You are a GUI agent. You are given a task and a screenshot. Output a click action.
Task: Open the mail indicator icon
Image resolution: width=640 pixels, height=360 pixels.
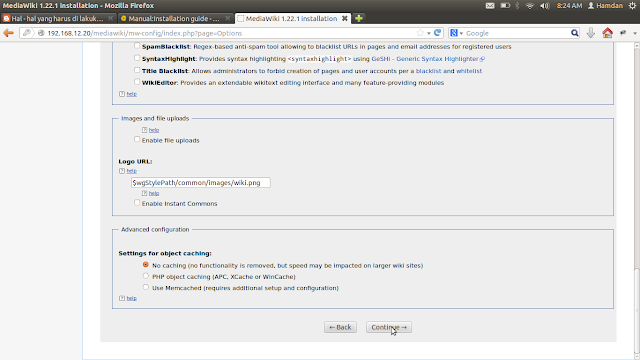[x=490, y=6]
